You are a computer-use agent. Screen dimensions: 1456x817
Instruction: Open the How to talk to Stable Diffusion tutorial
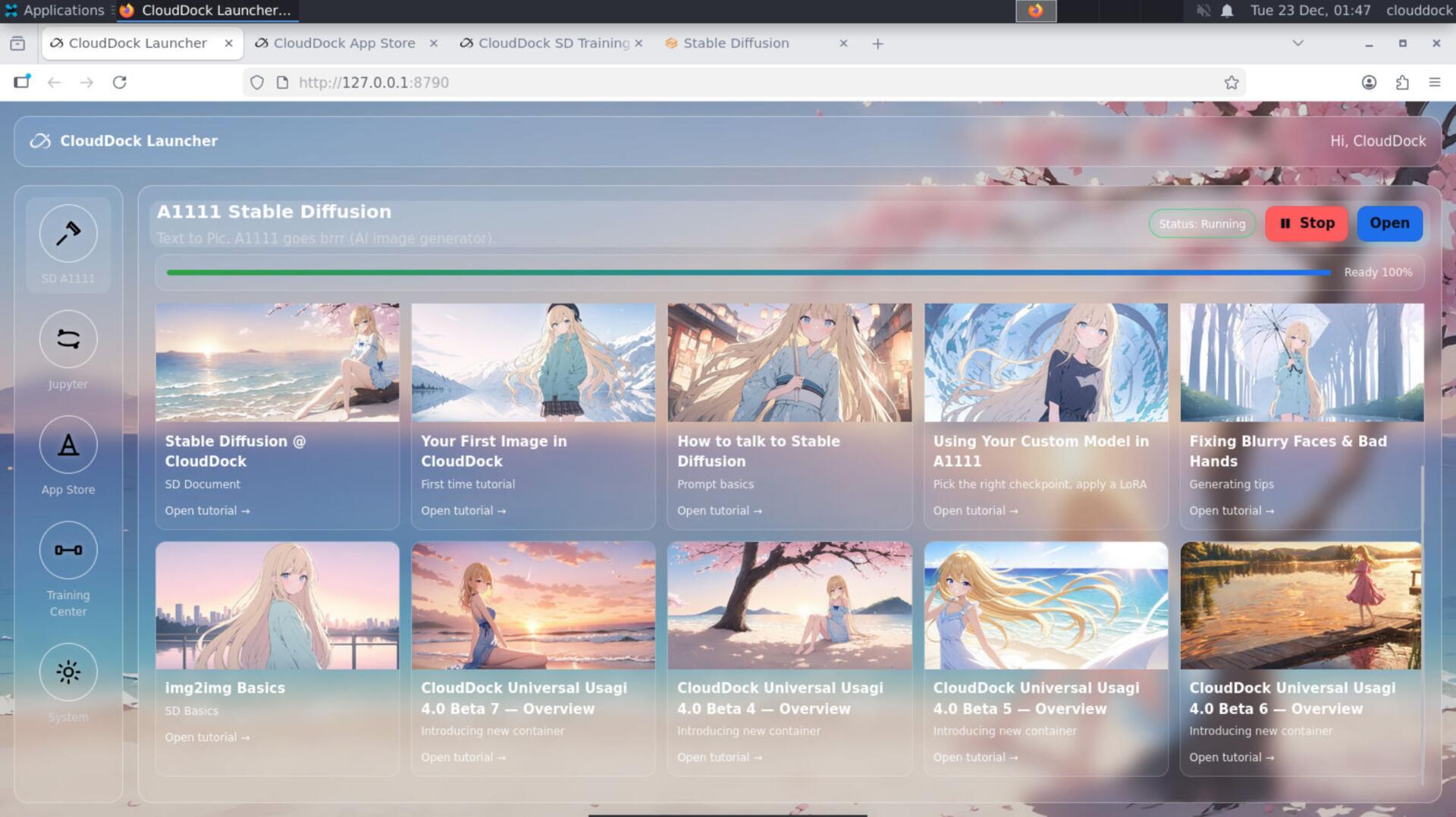point(719,510)
